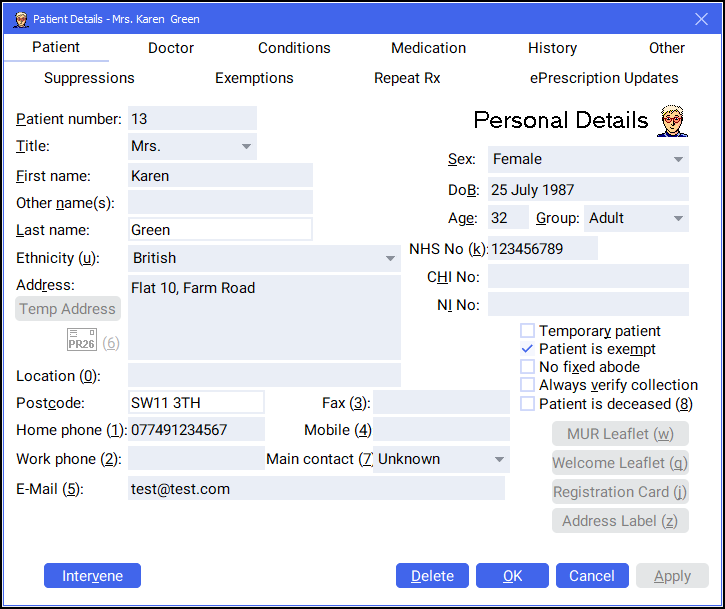Uncheck Patient is exempt
The width and height of the screenshot is (725, 609).
pyautogui.click(x=527, y=349)
